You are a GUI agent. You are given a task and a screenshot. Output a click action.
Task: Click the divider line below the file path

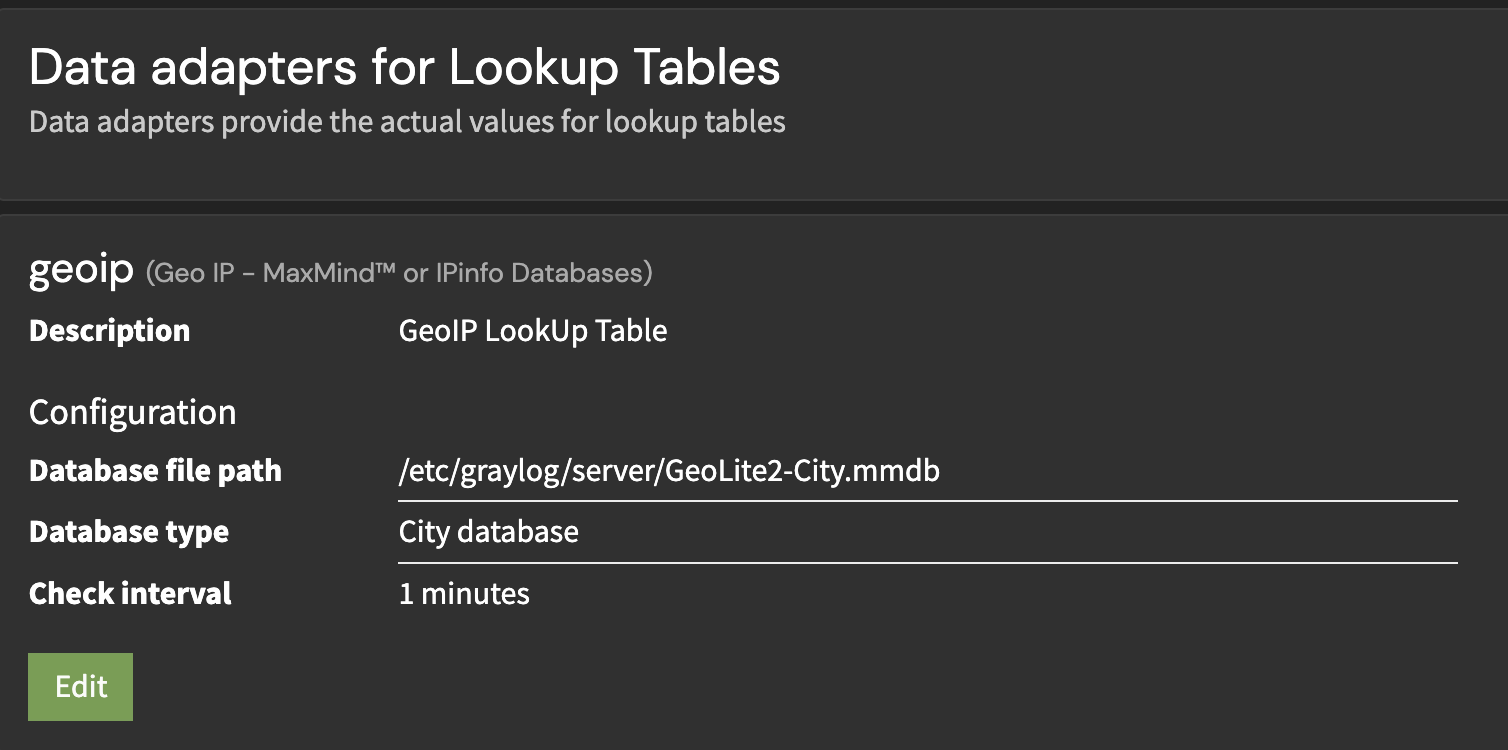pos(927,500)
